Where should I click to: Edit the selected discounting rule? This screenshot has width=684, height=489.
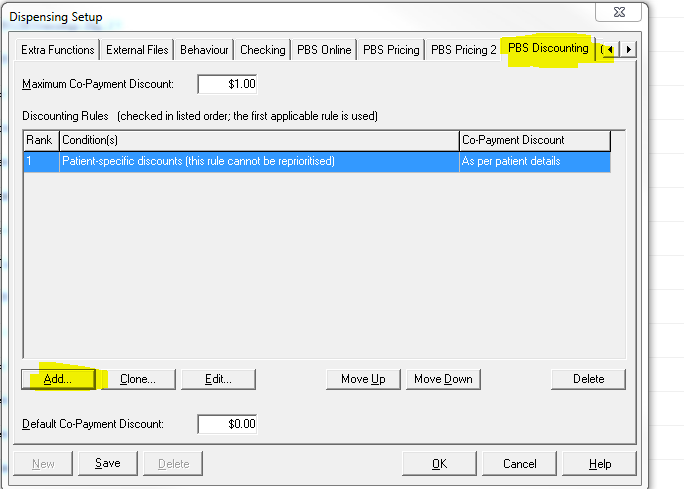click(x=218, y=379)
